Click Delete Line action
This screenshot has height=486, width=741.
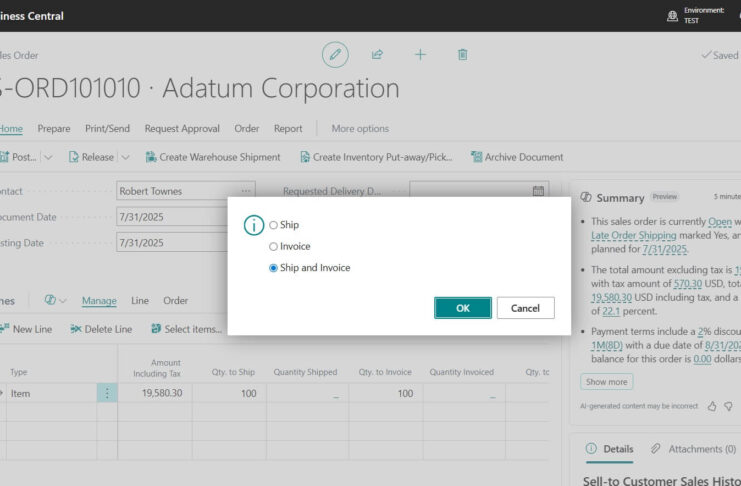(101, 329)
